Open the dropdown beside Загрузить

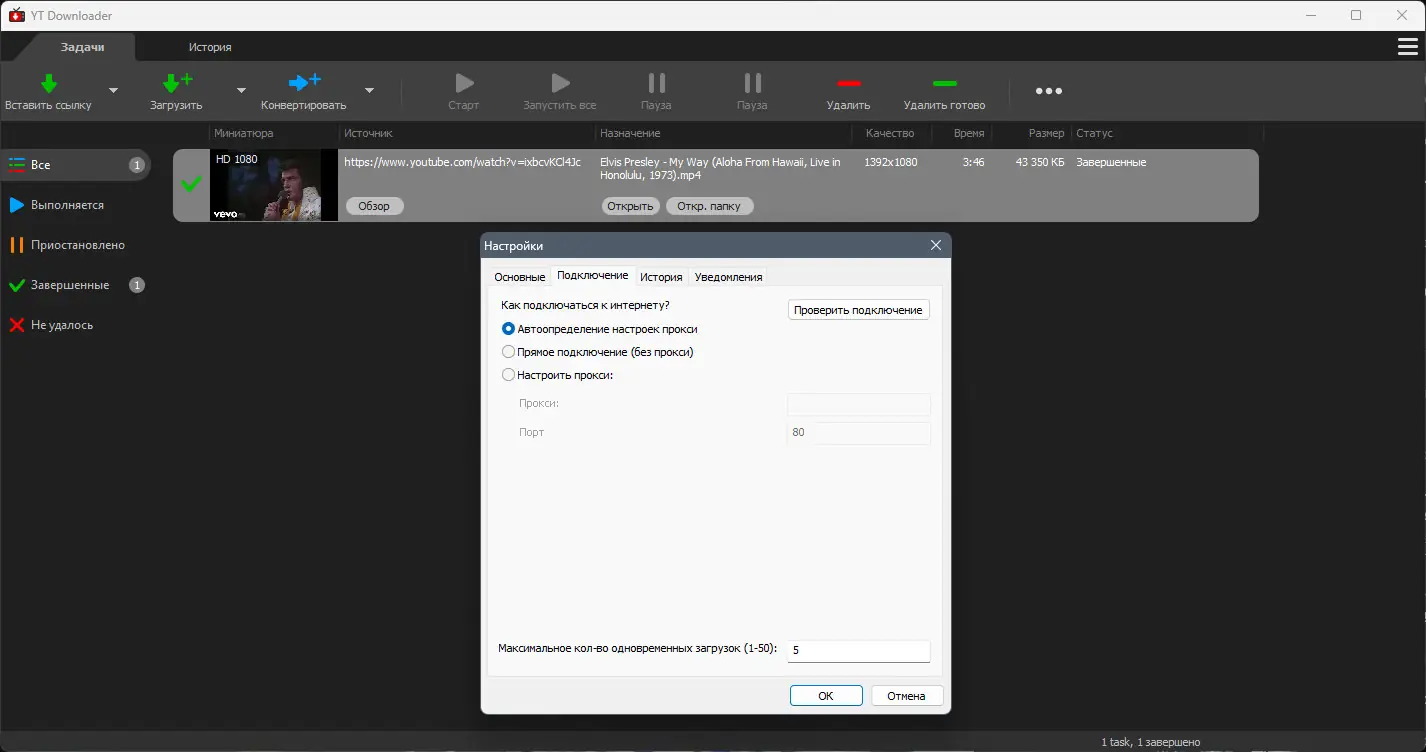point(240,90)
